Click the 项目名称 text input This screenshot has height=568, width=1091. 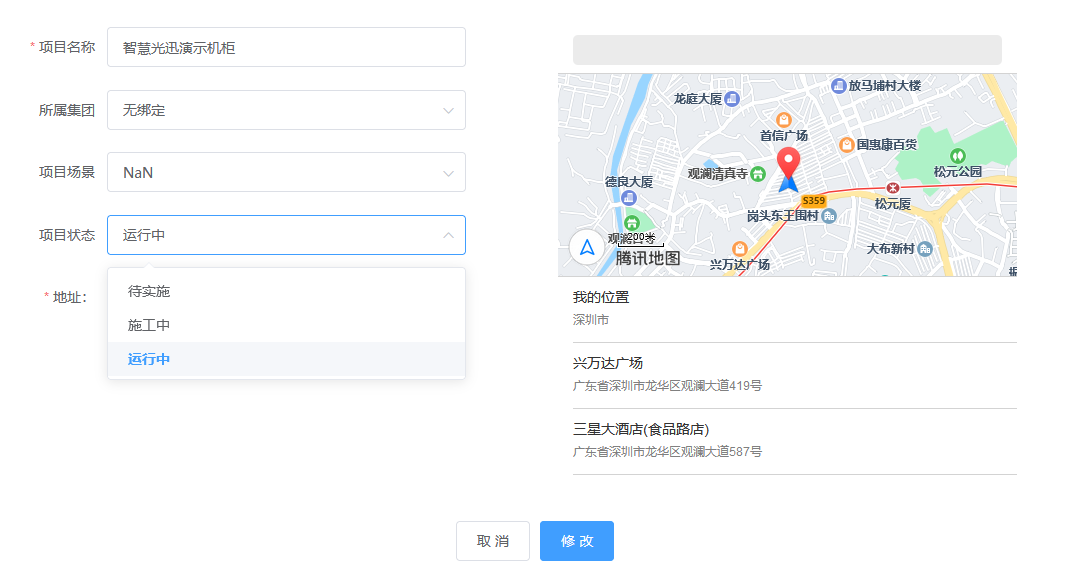286,47
